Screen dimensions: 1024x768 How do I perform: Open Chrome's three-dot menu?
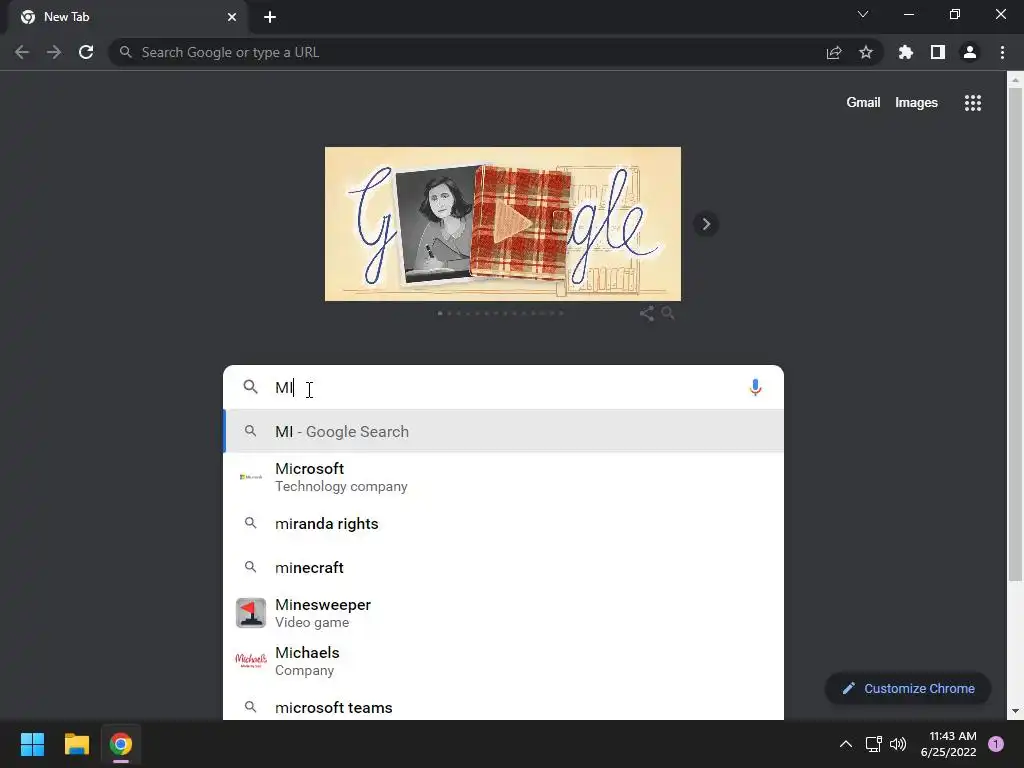(x=1002, y=52)
